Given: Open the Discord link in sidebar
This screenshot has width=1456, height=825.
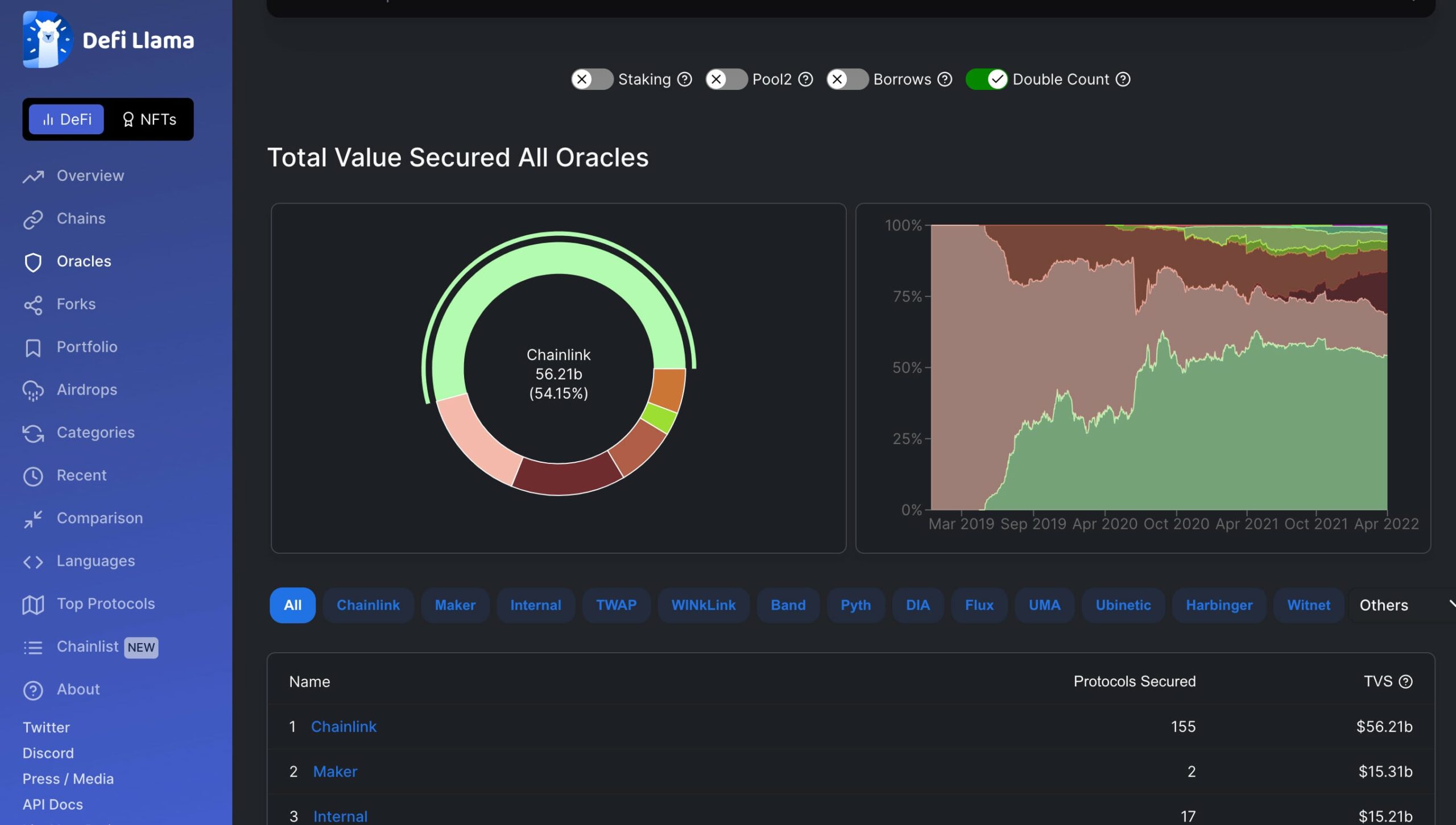Looking at the screenshot, I should coord(48,753).
